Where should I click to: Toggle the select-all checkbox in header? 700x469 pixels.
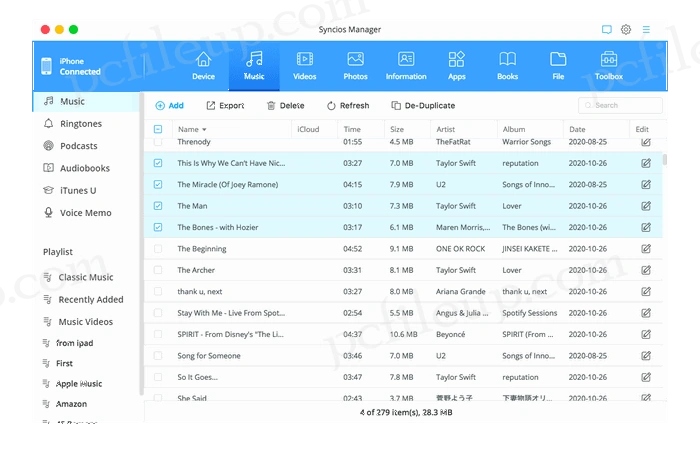(158, 129)
